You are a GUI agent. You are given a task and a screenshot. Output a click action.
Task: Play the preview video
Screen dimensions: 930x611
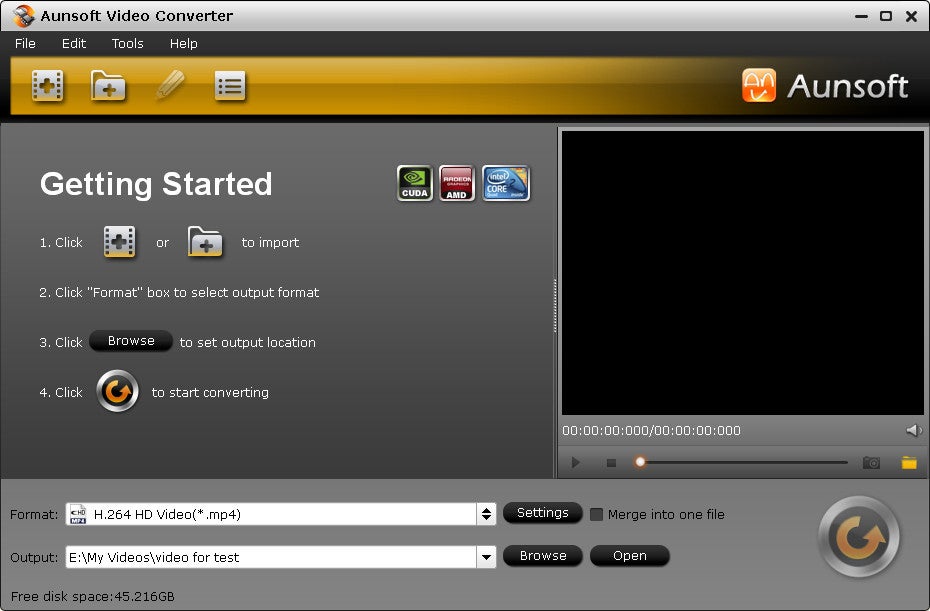[x=575, y=462]
